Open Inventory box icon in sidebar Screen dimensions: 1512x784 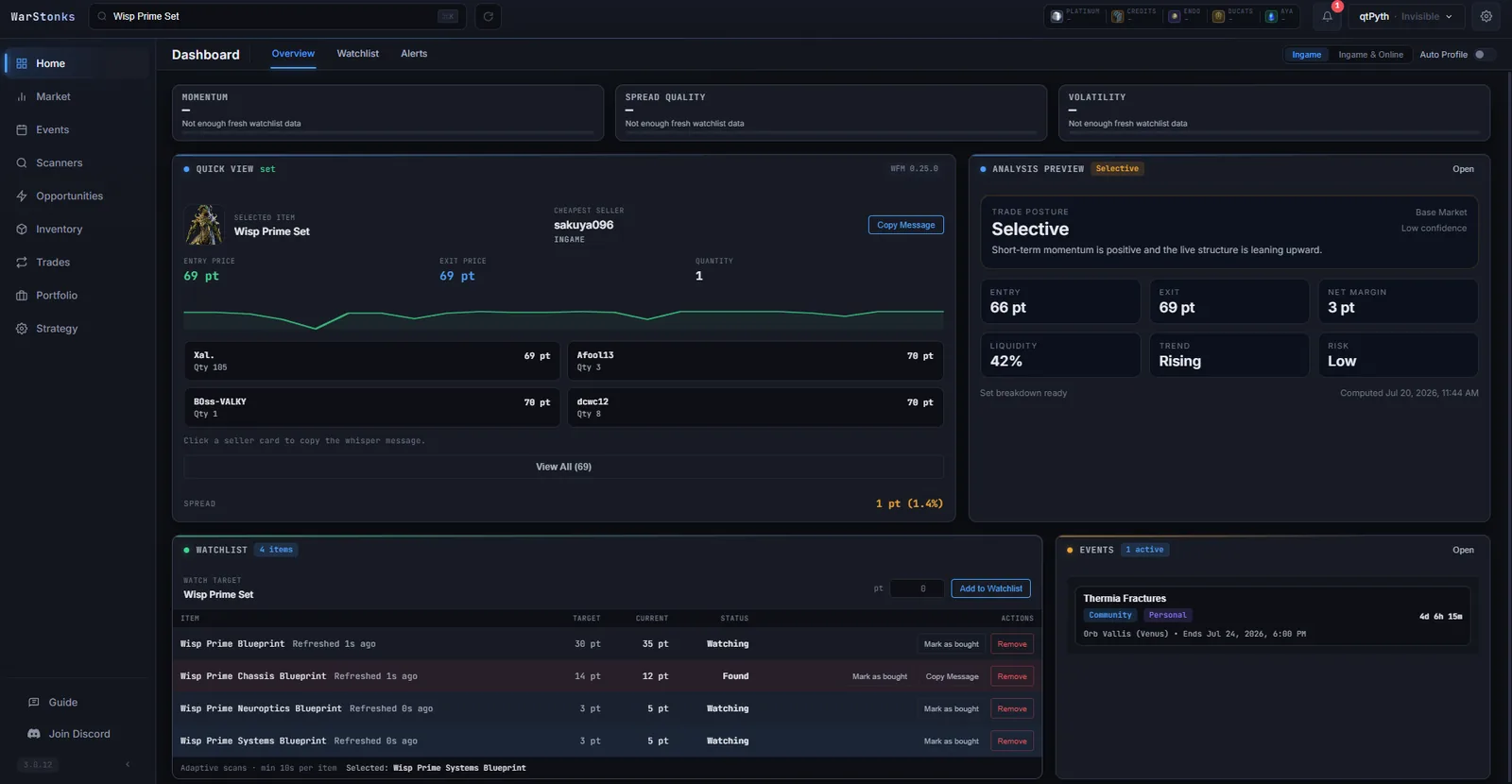coord(22,229)
